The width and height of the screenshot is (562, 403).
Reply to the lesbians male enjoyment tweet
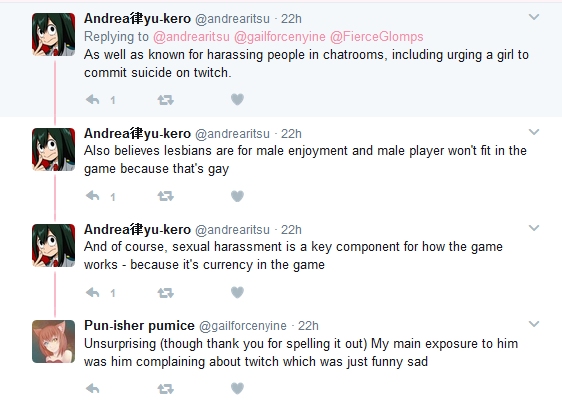click(x=93, y=196)
